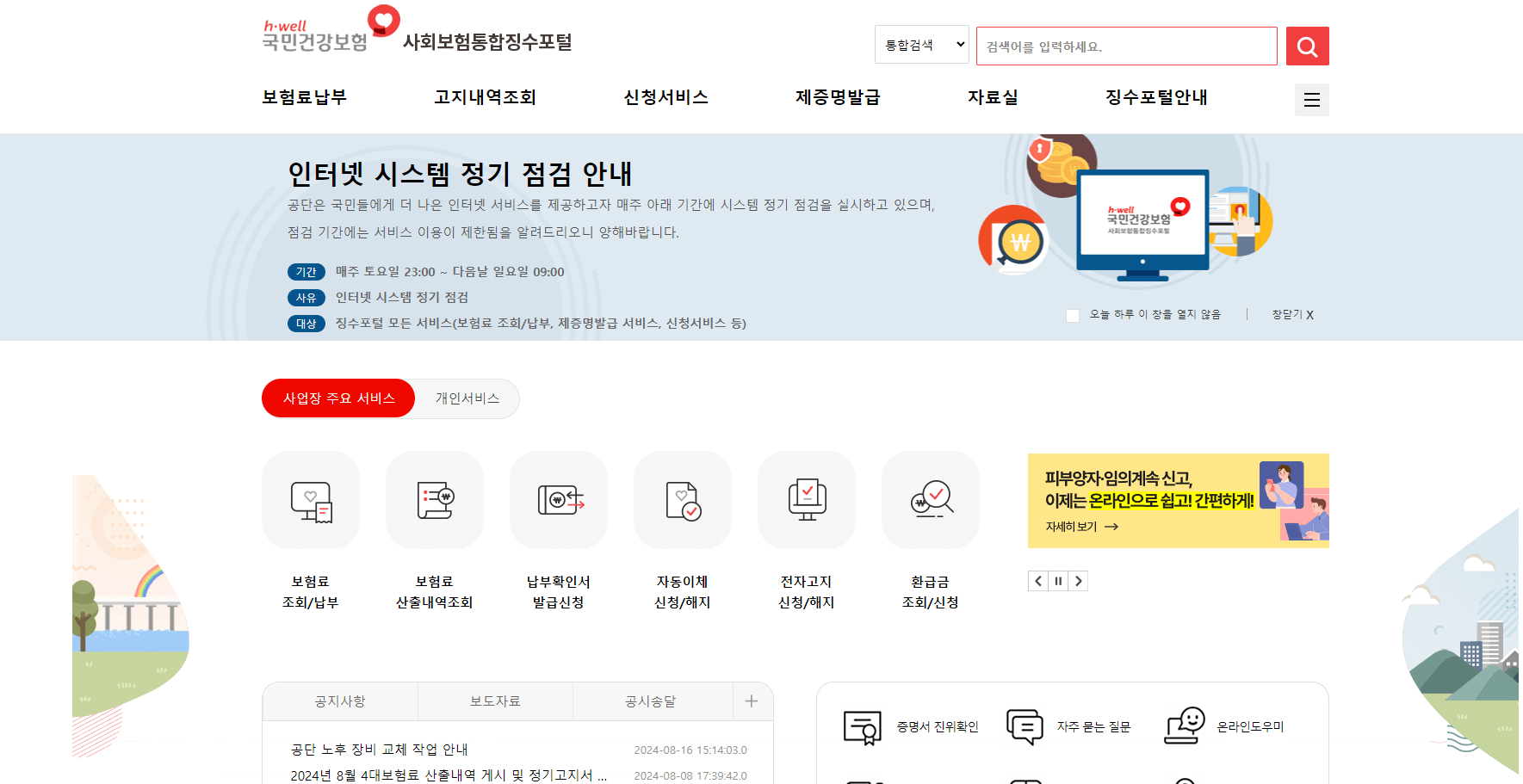Switch to the 보도자료 tab
This screenshot has width=1523, height=784.
click(494, 701)
